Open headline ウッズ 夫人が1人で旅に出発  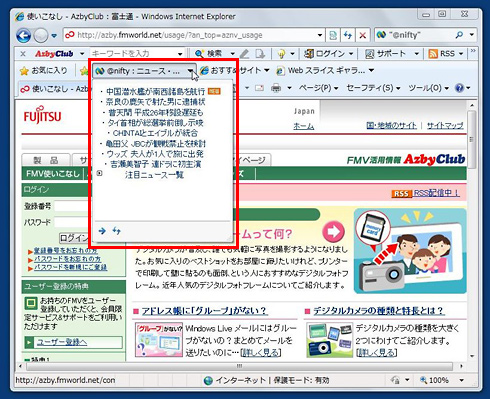coord(155,154)
